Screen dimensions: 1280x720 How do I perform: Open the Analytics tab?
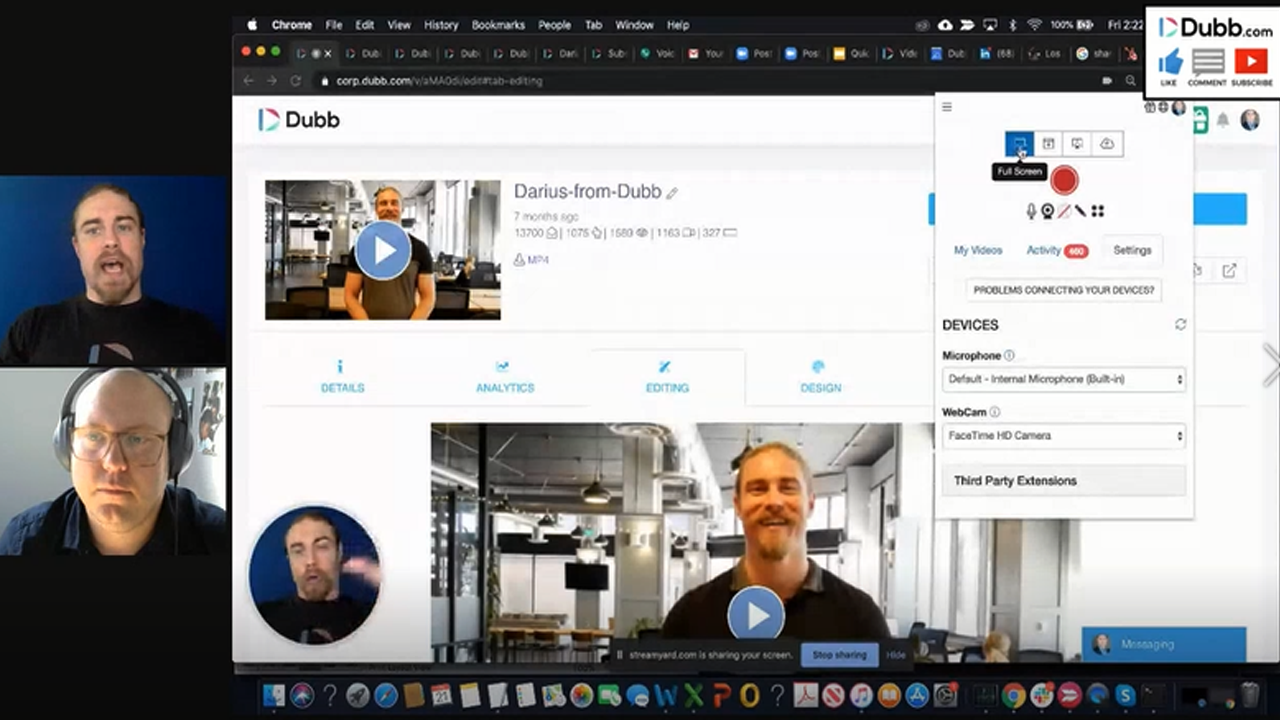[505, 377]
